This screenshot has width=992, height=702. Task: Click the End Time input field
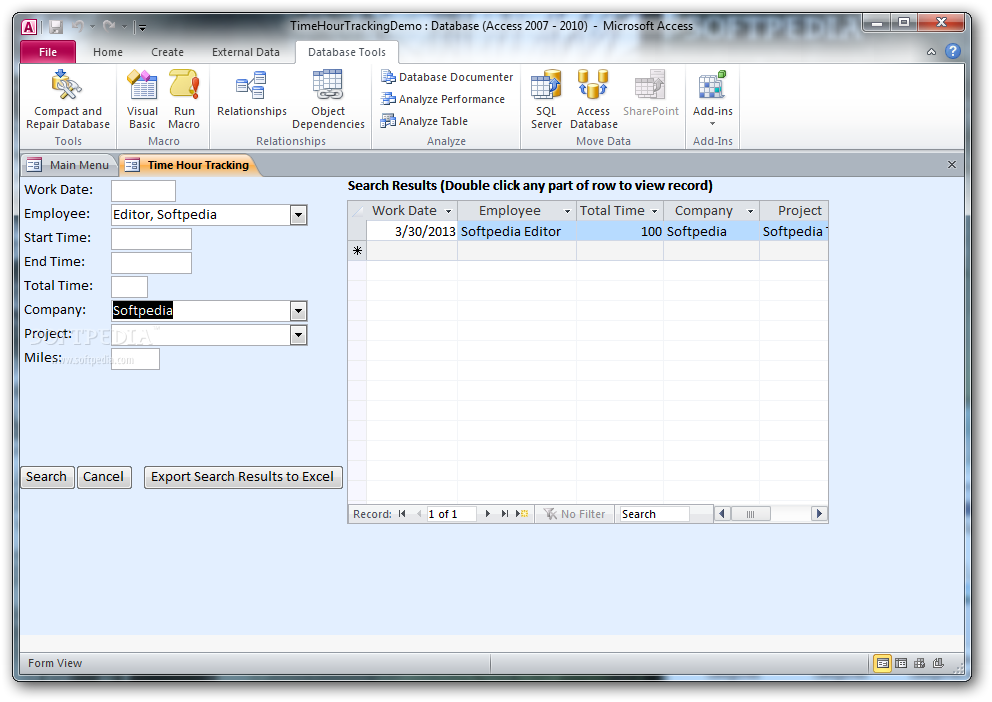(151, 263)
